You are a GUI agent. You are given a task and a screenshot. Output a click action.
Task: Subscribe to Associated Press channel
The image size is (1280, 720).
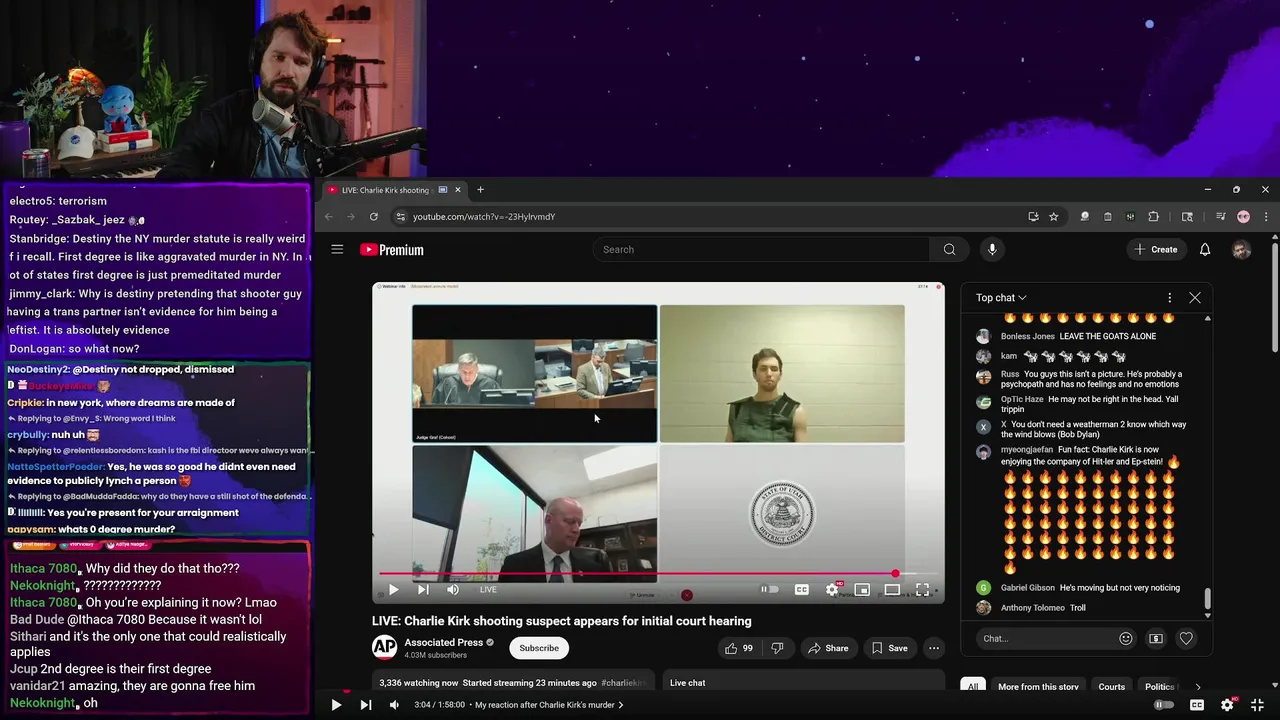[x=539, y=648]
